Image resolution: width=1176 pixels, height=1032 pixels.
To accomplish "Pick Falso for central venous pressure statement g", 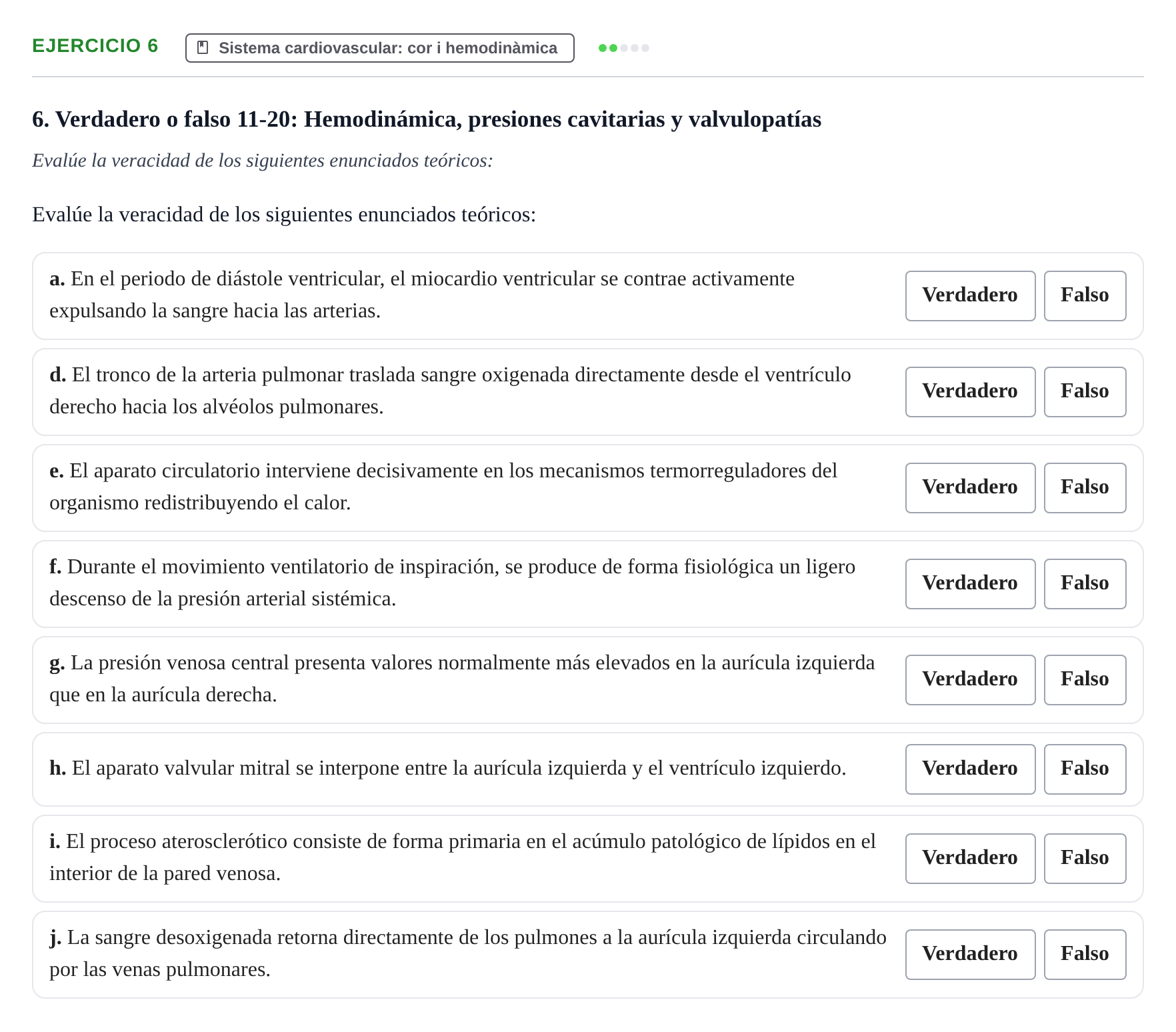I will tap(1085, 680).
